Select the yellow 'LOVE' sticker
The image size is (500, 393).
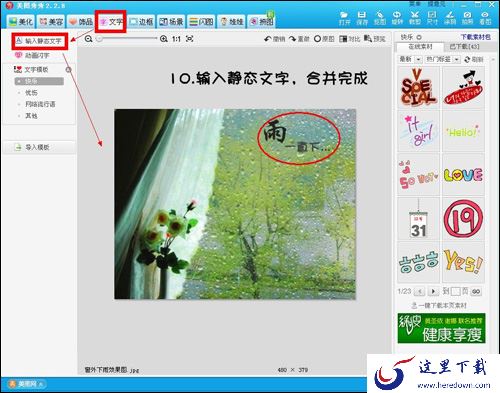tap(463, 175)
